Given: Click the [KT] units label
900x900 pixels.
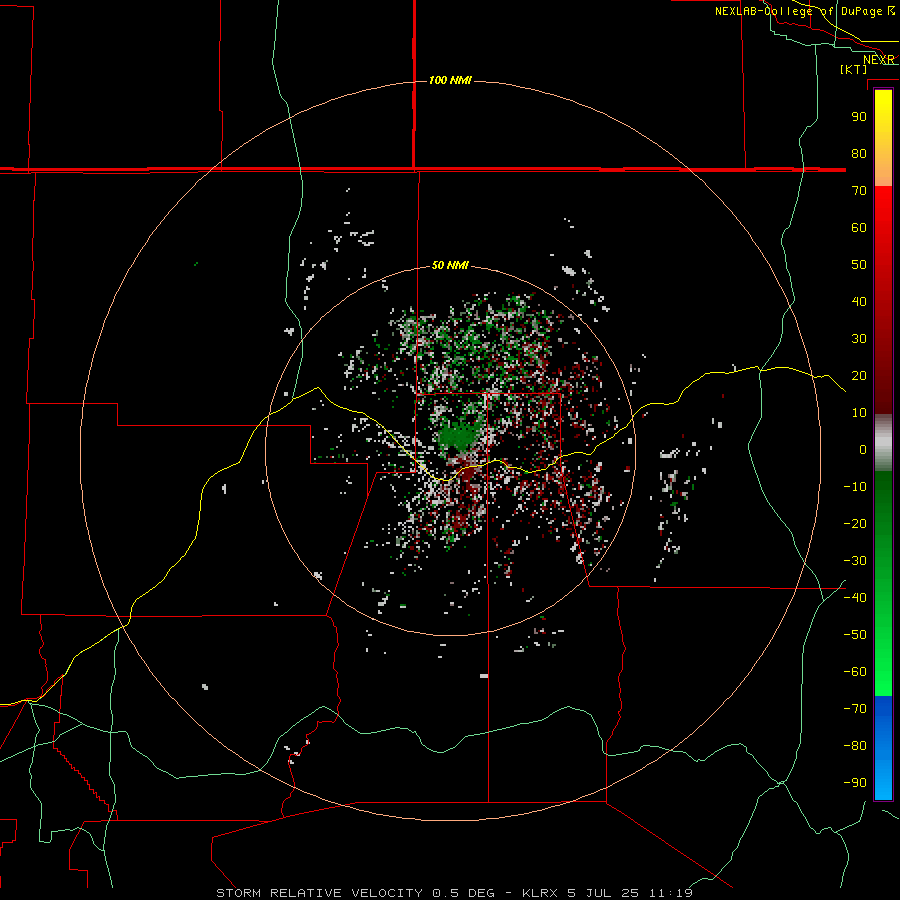Looking at the screenshot, I should click(x=854, y=69).
